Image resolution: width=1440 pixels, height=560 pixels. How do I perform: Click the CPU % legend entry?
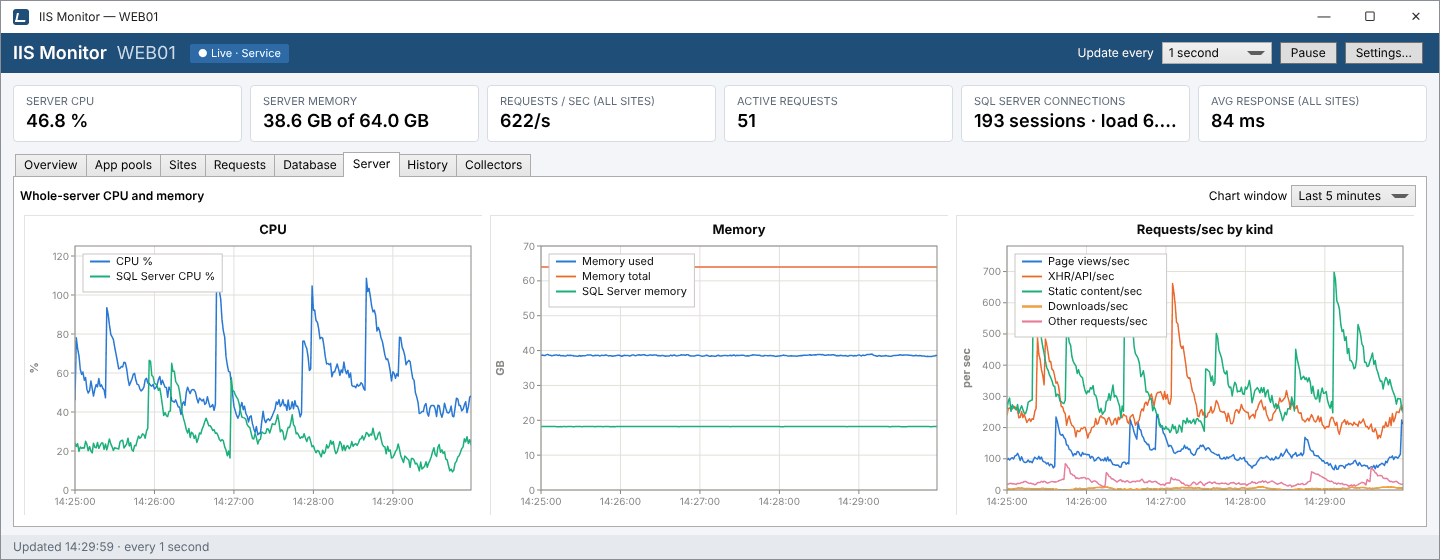pos(120,261)
